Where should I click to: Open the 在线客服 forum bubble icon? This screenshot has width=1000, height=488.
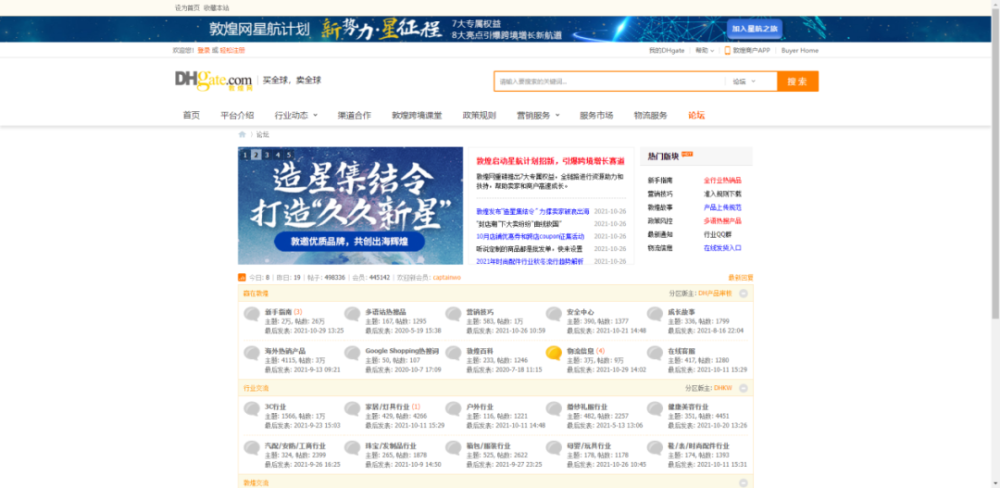(654, 353)
